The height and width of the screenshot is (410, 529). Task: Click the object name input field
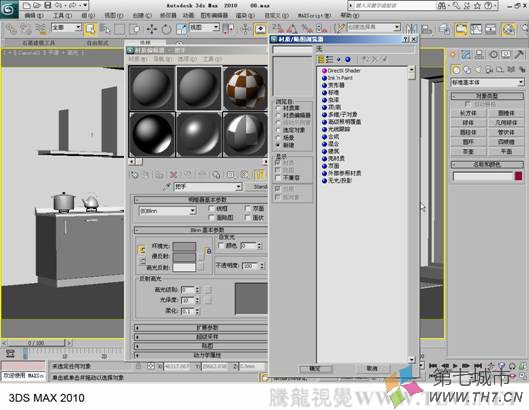click(x=483, y=176)
